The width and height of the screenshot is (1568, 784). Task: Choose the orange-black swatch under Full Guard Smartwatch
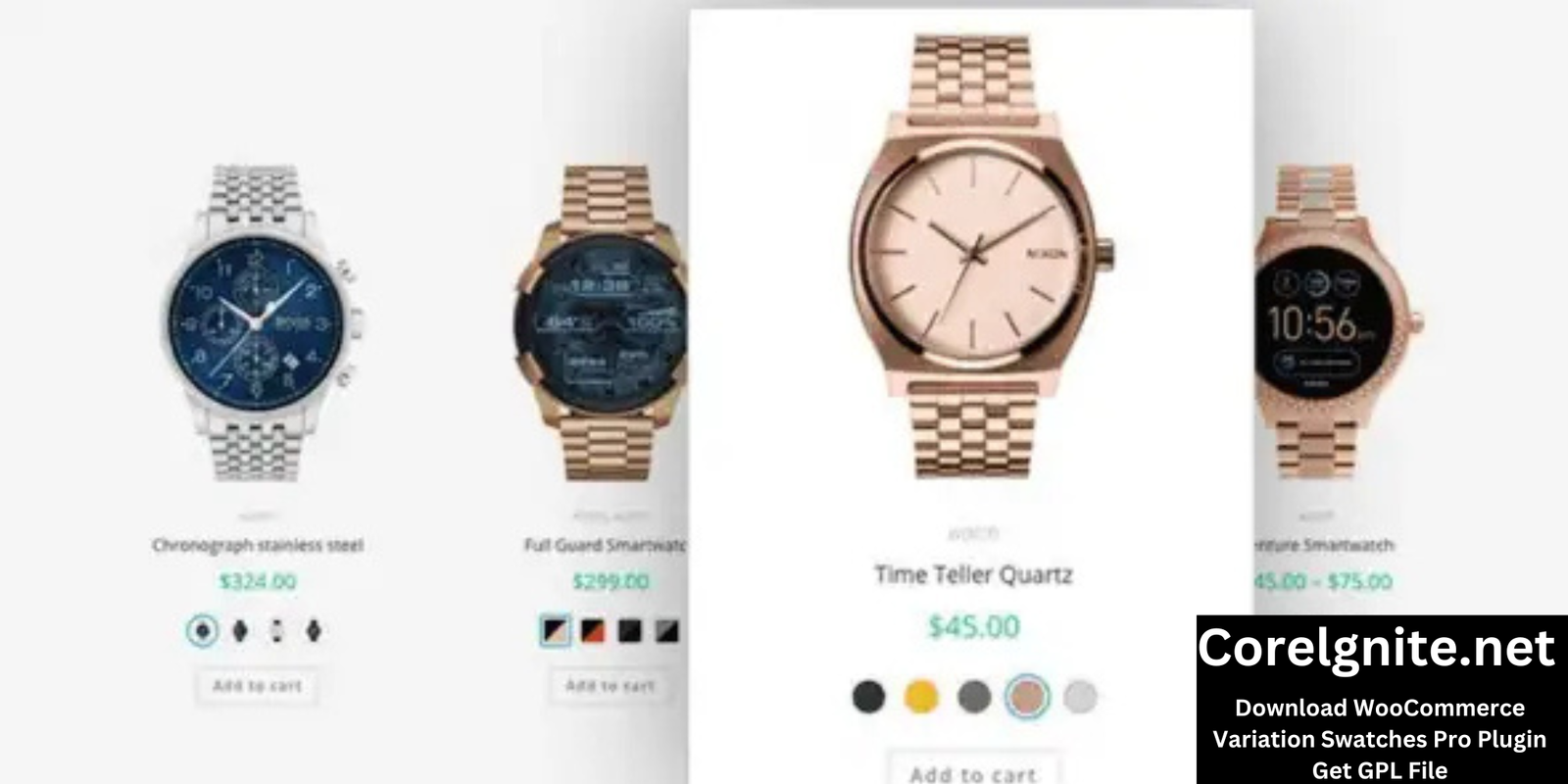tap(593, 630)
